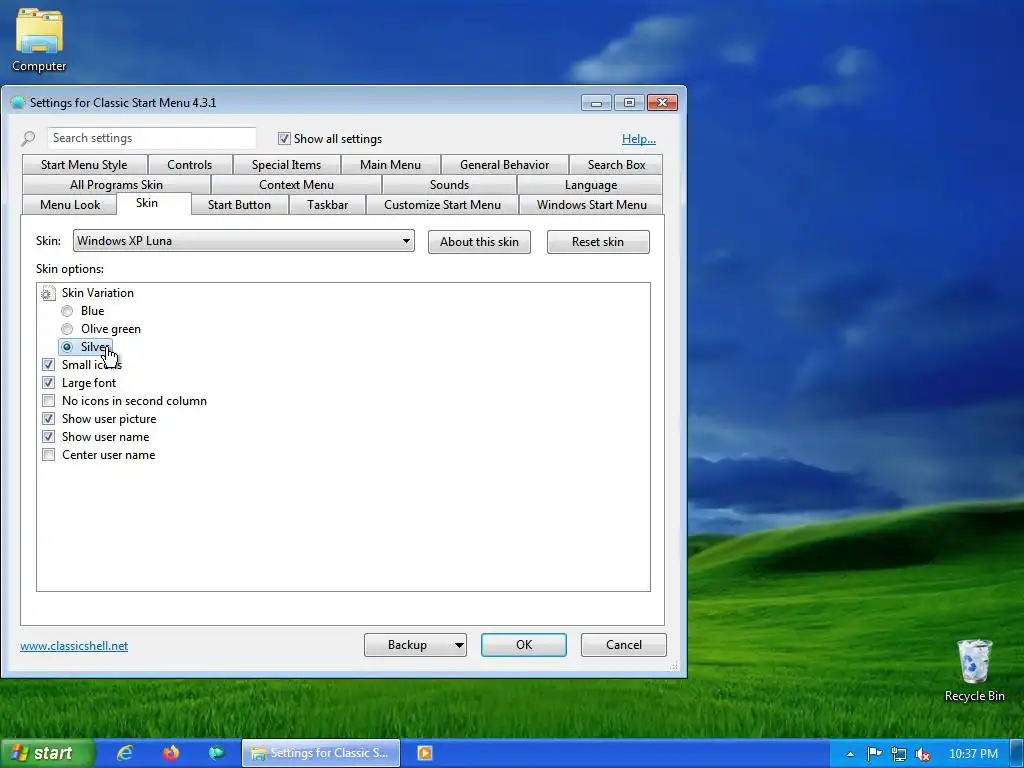Viewport: 1024px width, 768px height.
Task: Visit www.classicshell.net link
Action: pos(74,646)
